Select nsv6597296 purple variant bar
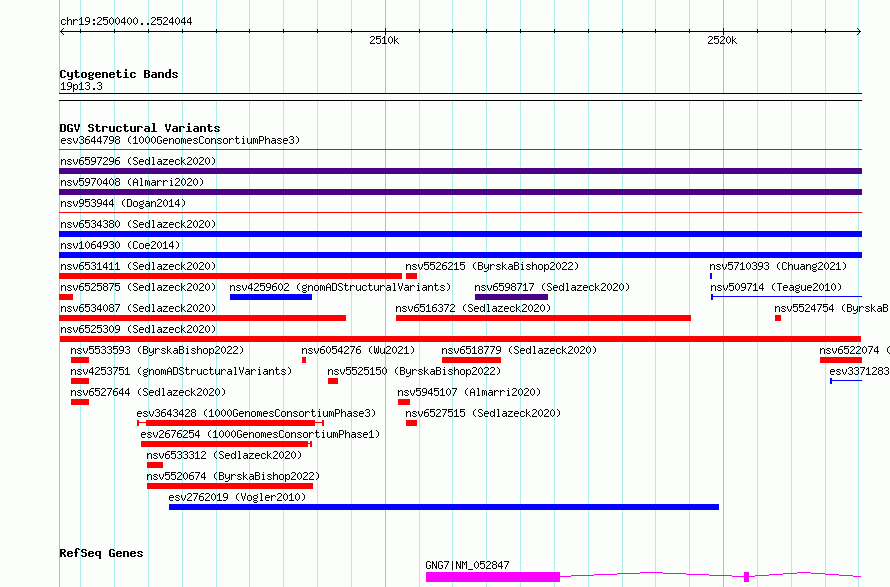This screenshot has height=587, width=890. point(460,171)
